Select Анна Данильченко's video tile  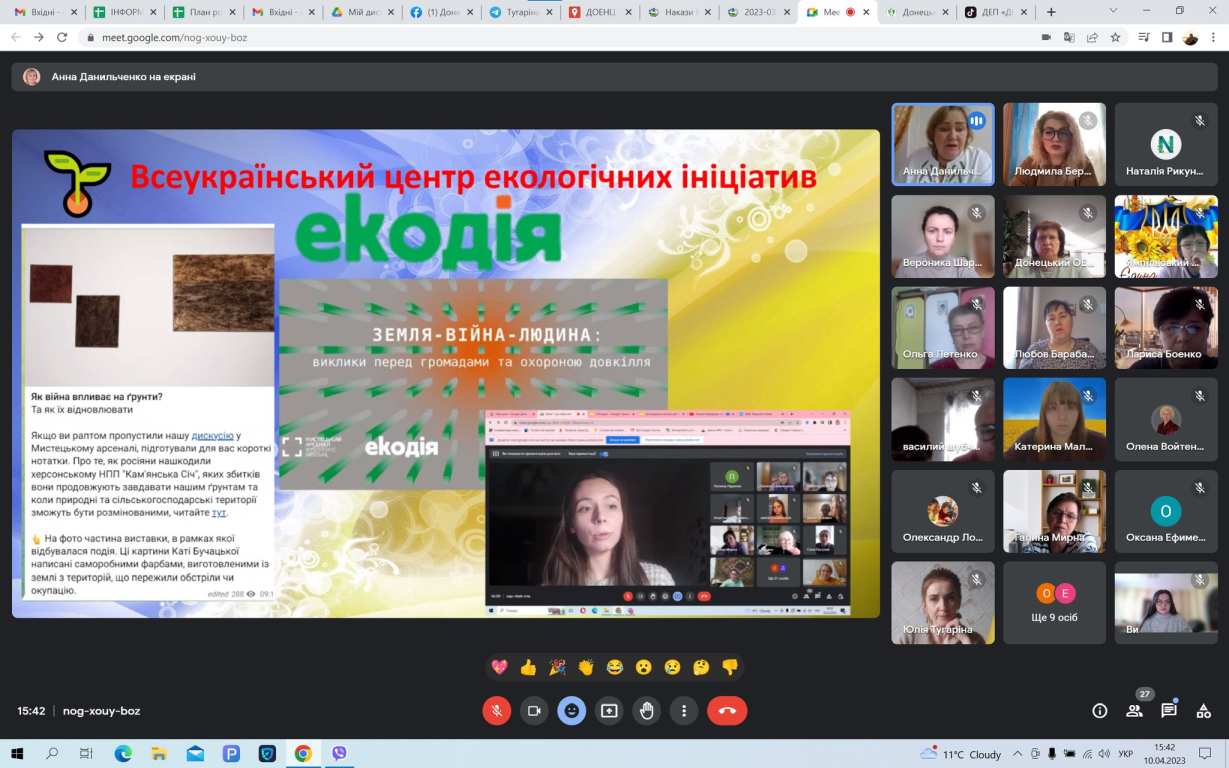coord(943,144)
